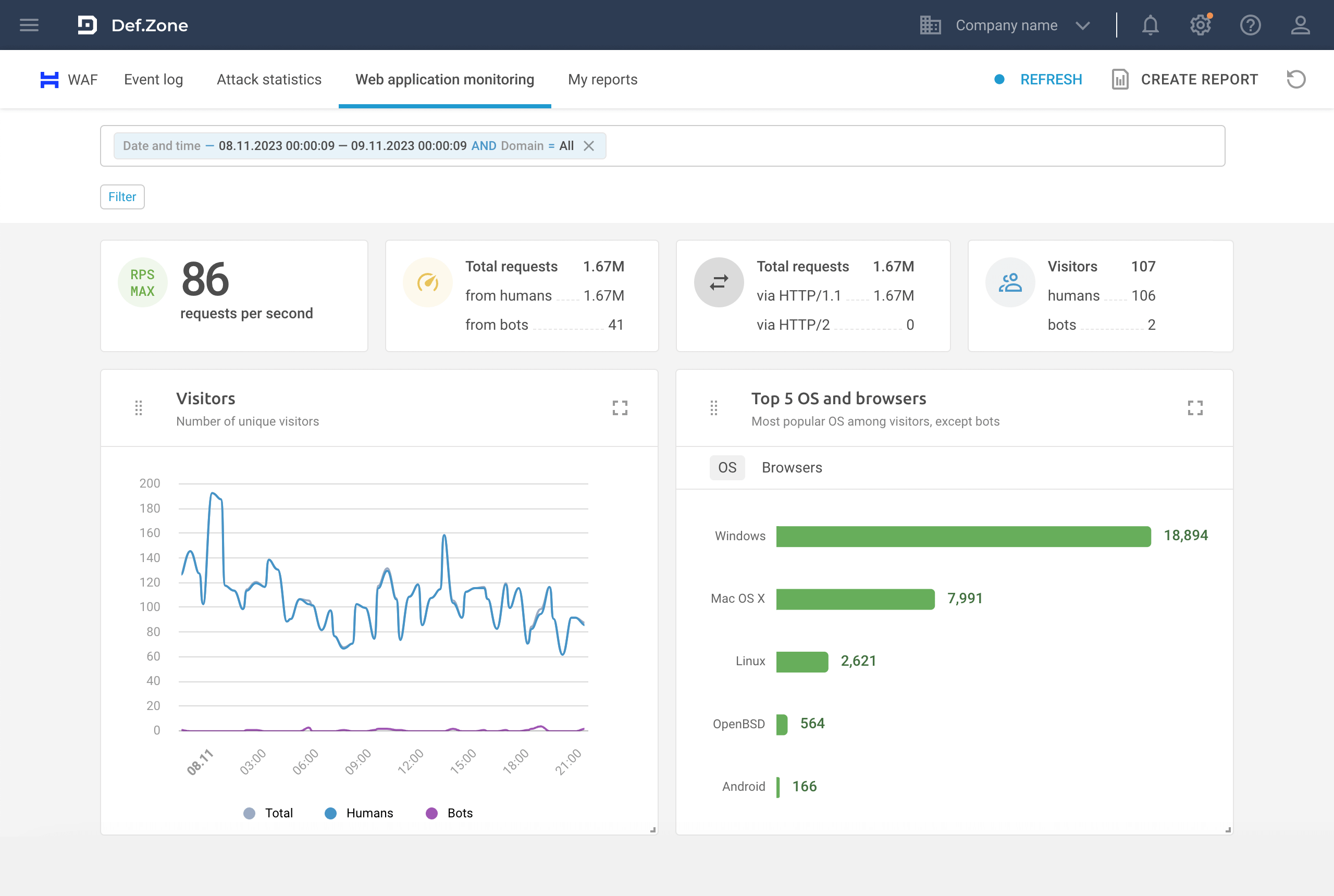
Task: Click the REFRESH link
Action: click(1051, 79)
